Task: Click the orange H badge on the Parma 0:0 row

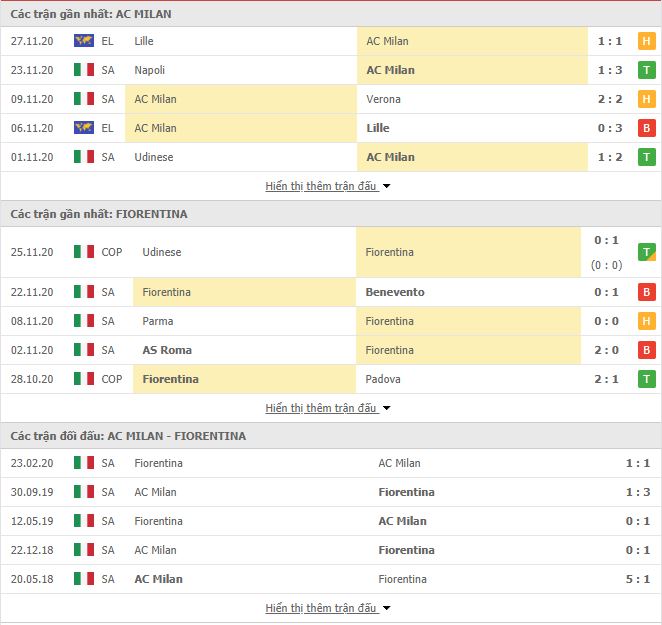Action: [646, 321]
